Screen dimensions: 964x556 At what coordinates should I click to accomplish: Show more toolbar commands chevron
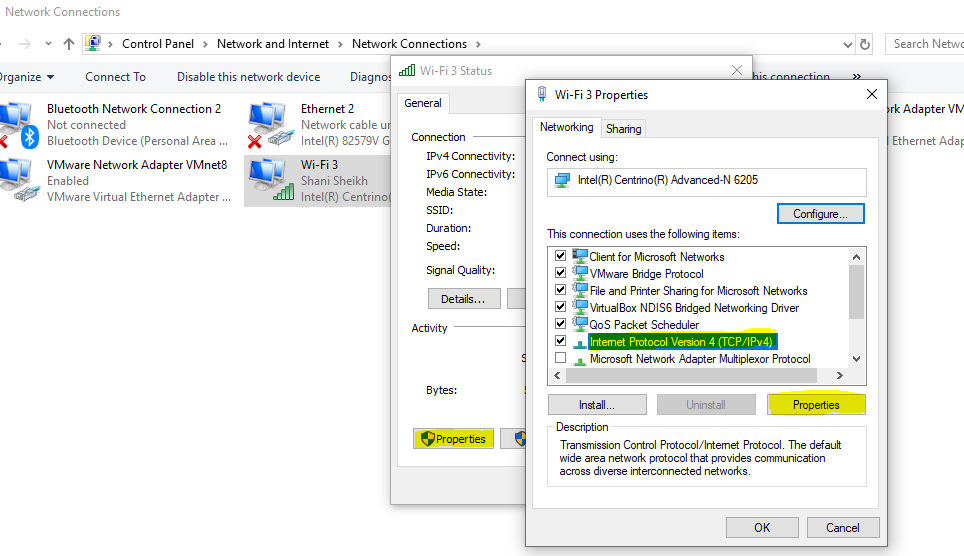(x=856, y=77)
